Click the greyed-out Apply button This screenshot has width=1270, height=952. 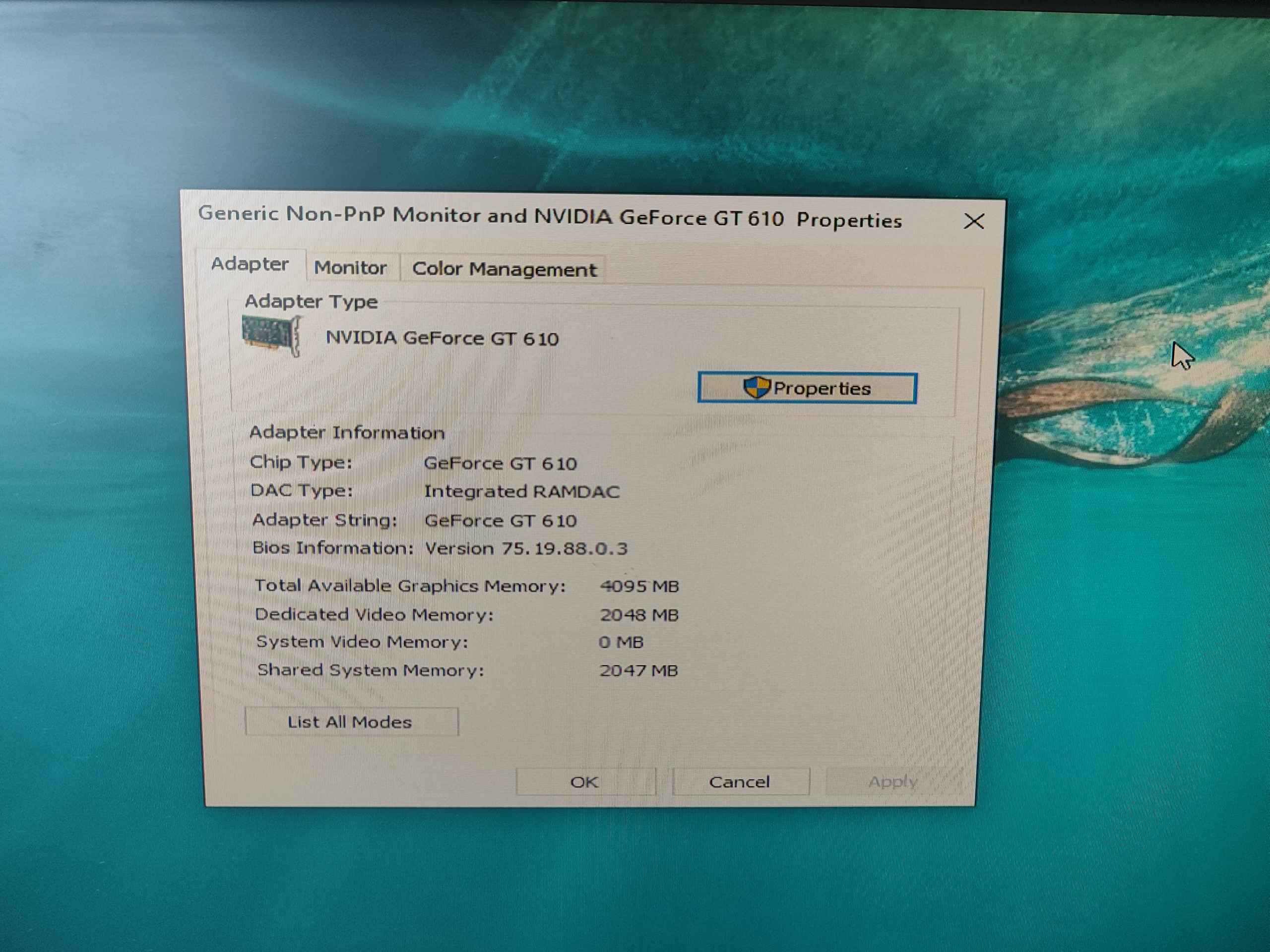[x=893, y=781]
